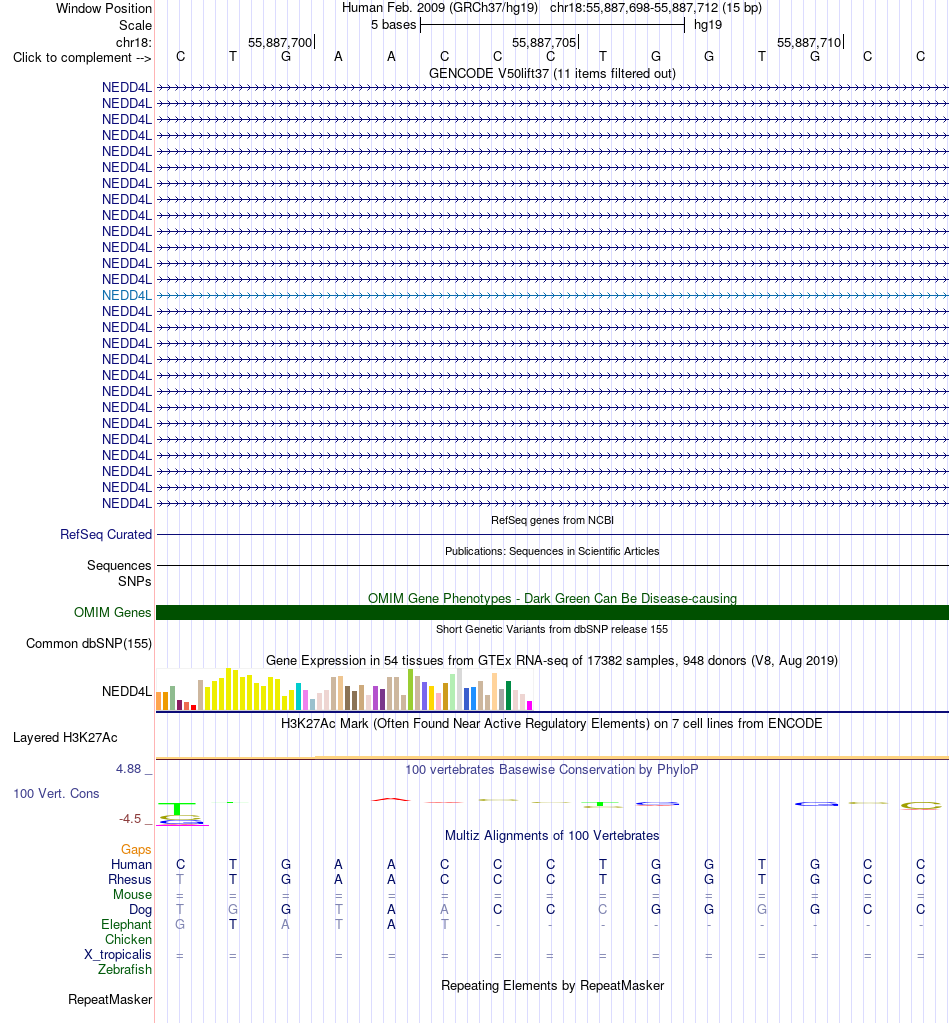The image size is (950, 1023).
Task: Select the Zebrafish alignment row label
Action: click(125, 970)
